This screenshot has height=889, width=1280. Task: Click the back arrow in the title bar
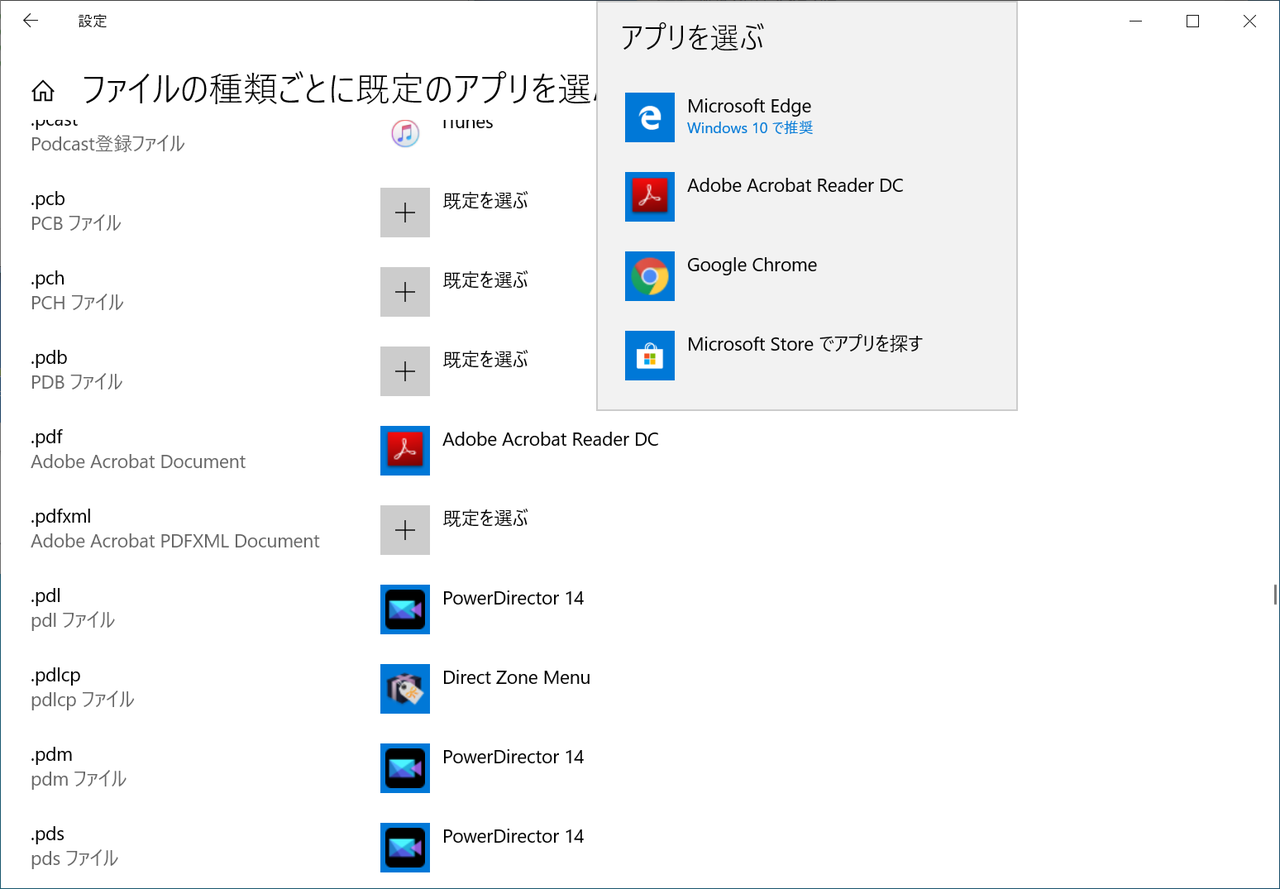pyautogui.click(x=31, y=20)
